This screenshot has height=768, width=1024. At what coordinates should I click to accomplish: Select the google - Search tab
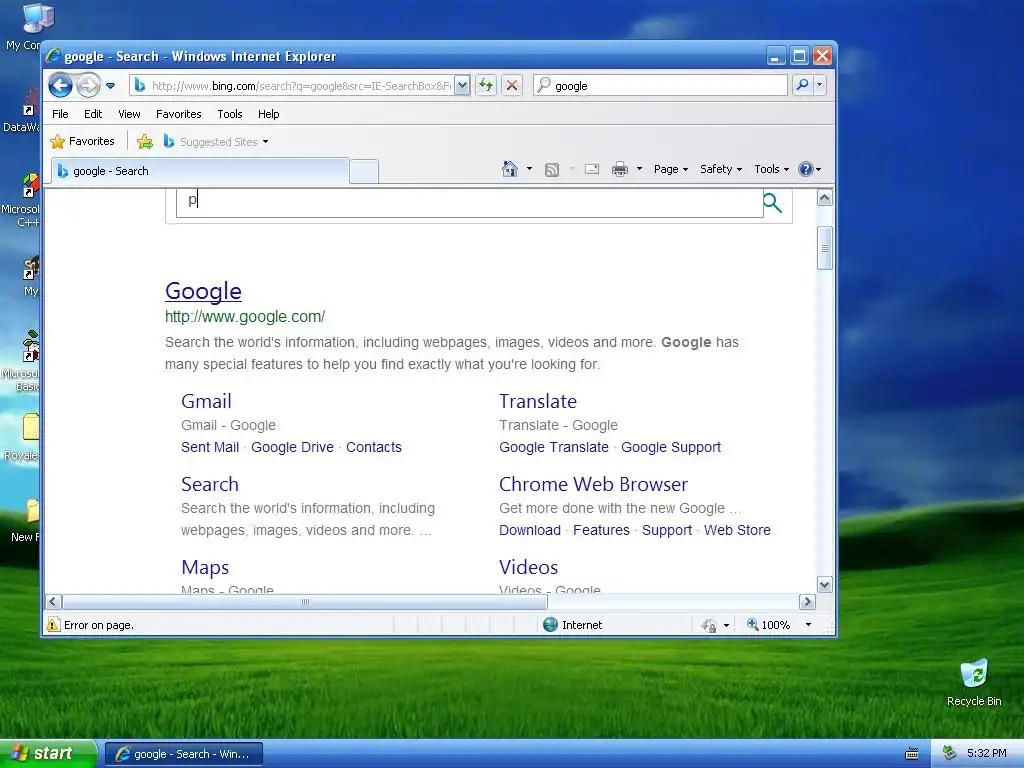[x=200, y=171]
